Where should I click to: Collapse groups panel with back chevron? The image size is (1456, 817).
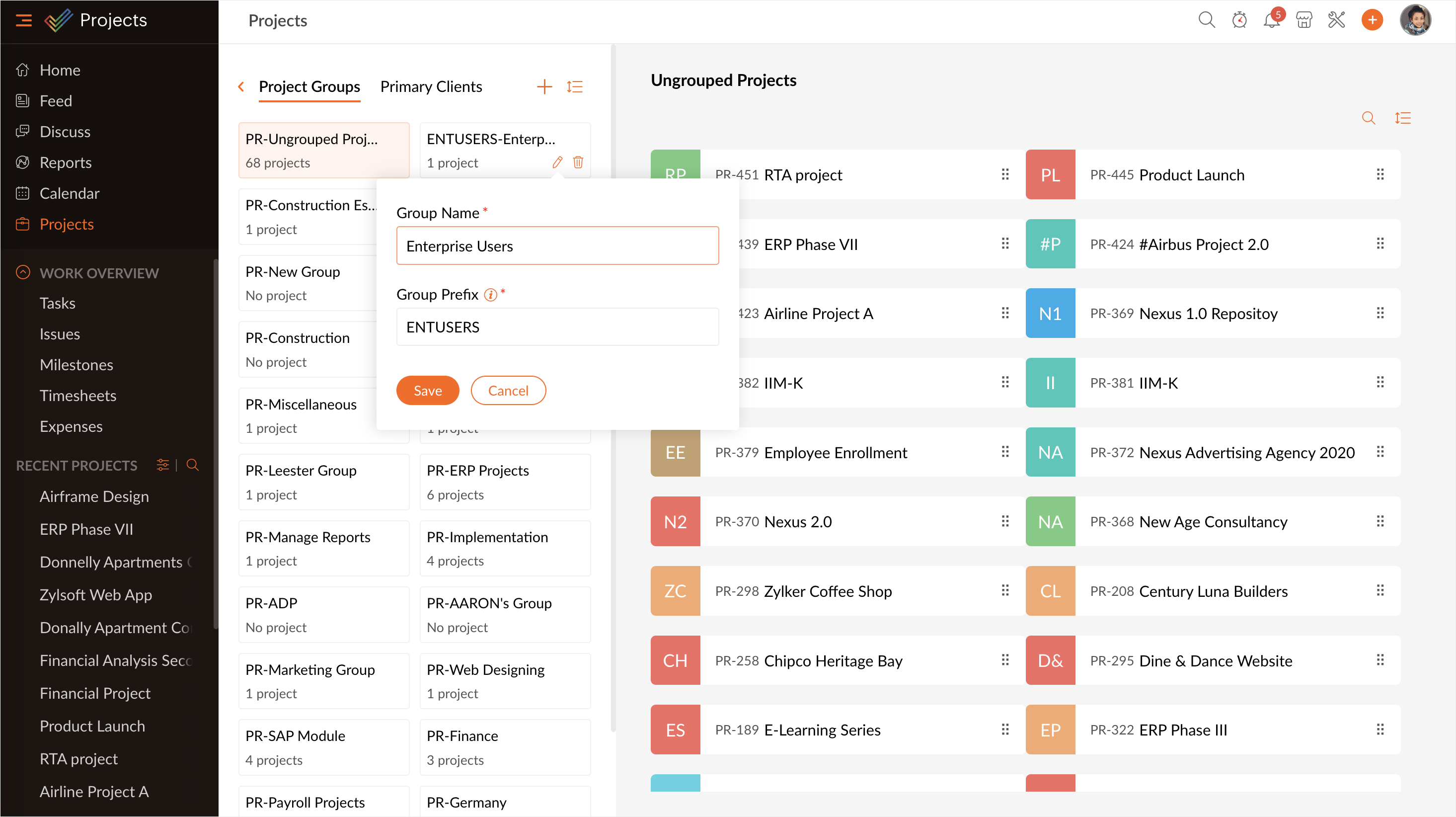point(241,86)
